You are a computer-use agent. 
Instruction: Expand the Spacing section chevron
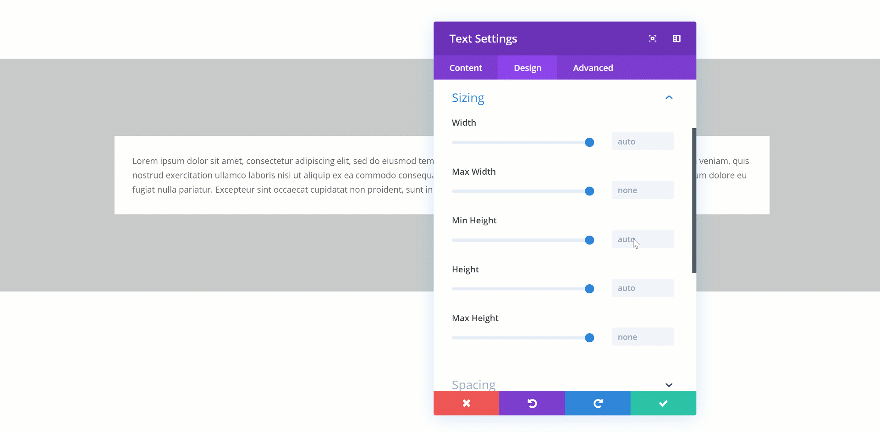[669, 385]
